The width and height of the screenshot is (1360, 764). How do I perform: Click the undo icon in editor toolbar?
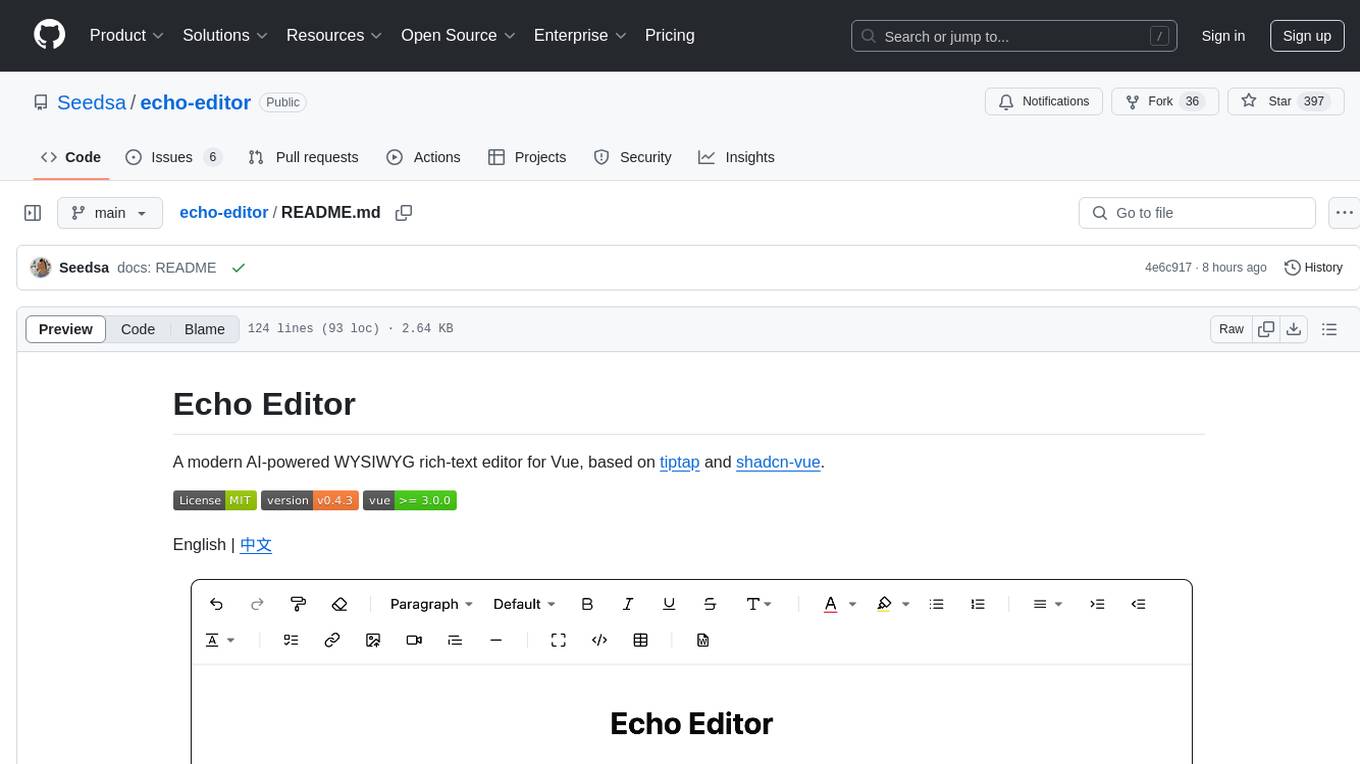pos(216,604)
